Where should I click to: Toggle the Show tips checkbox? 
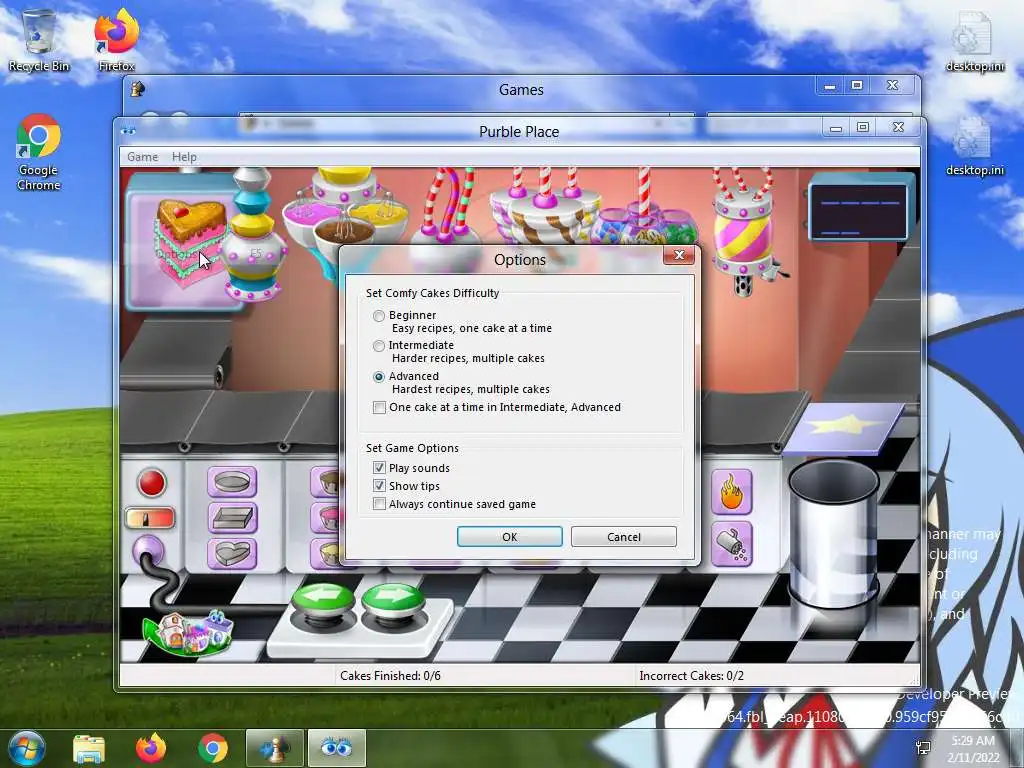coord(379,486)
